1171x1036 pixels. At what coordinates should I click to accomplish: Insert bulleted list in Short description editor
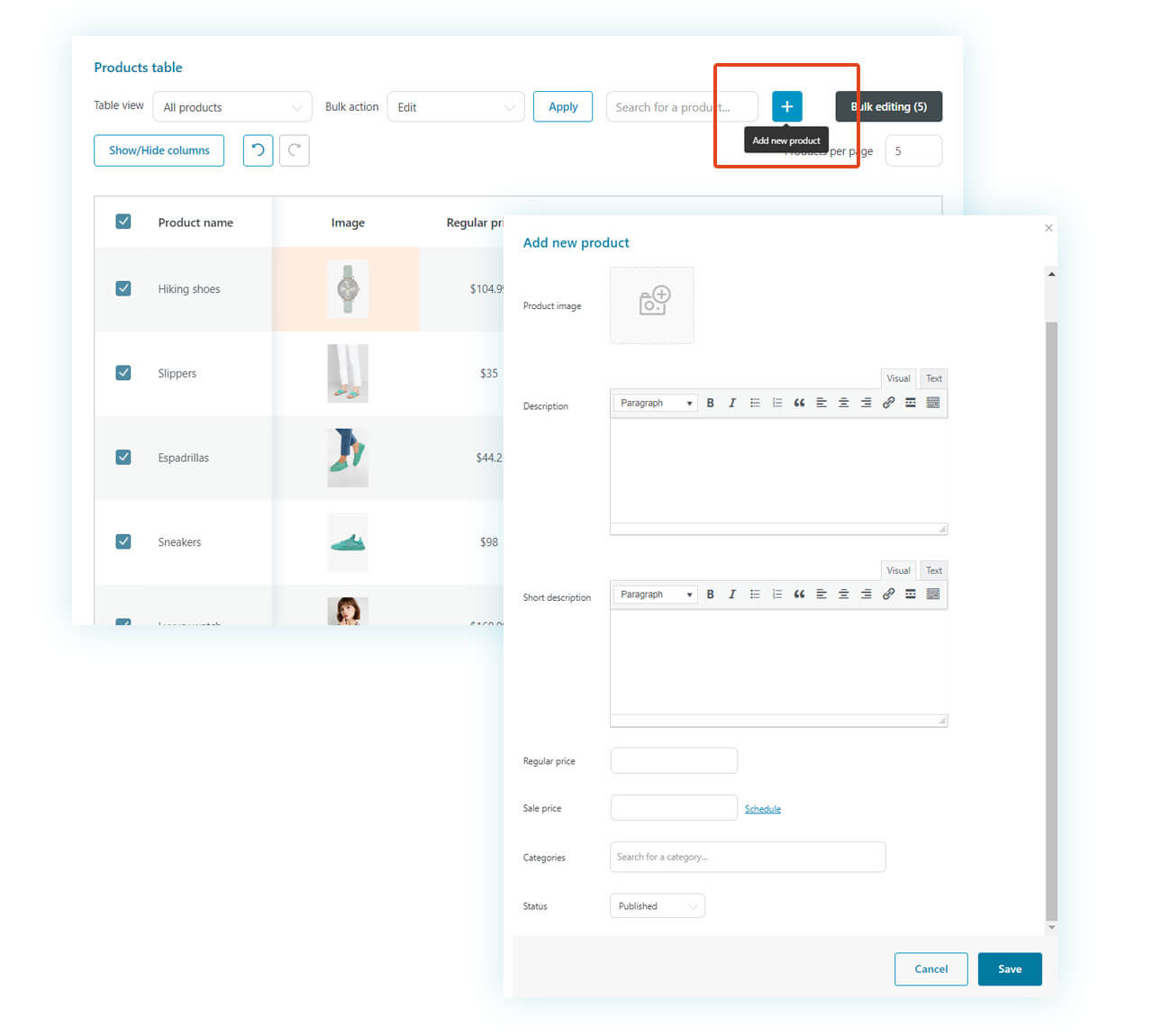coord(755,594)
